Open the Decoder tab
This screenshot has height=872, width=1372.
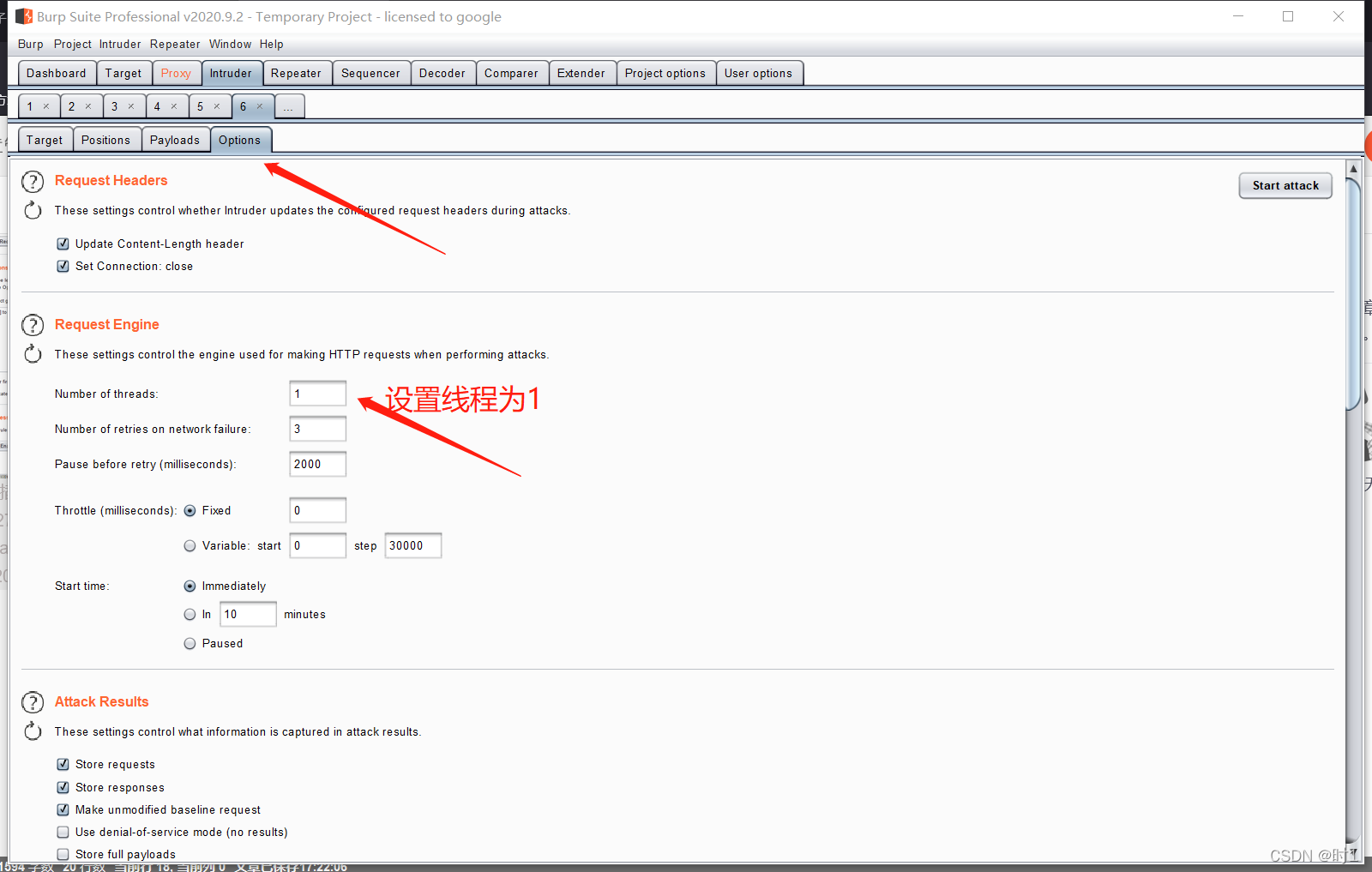click(442, 73)
